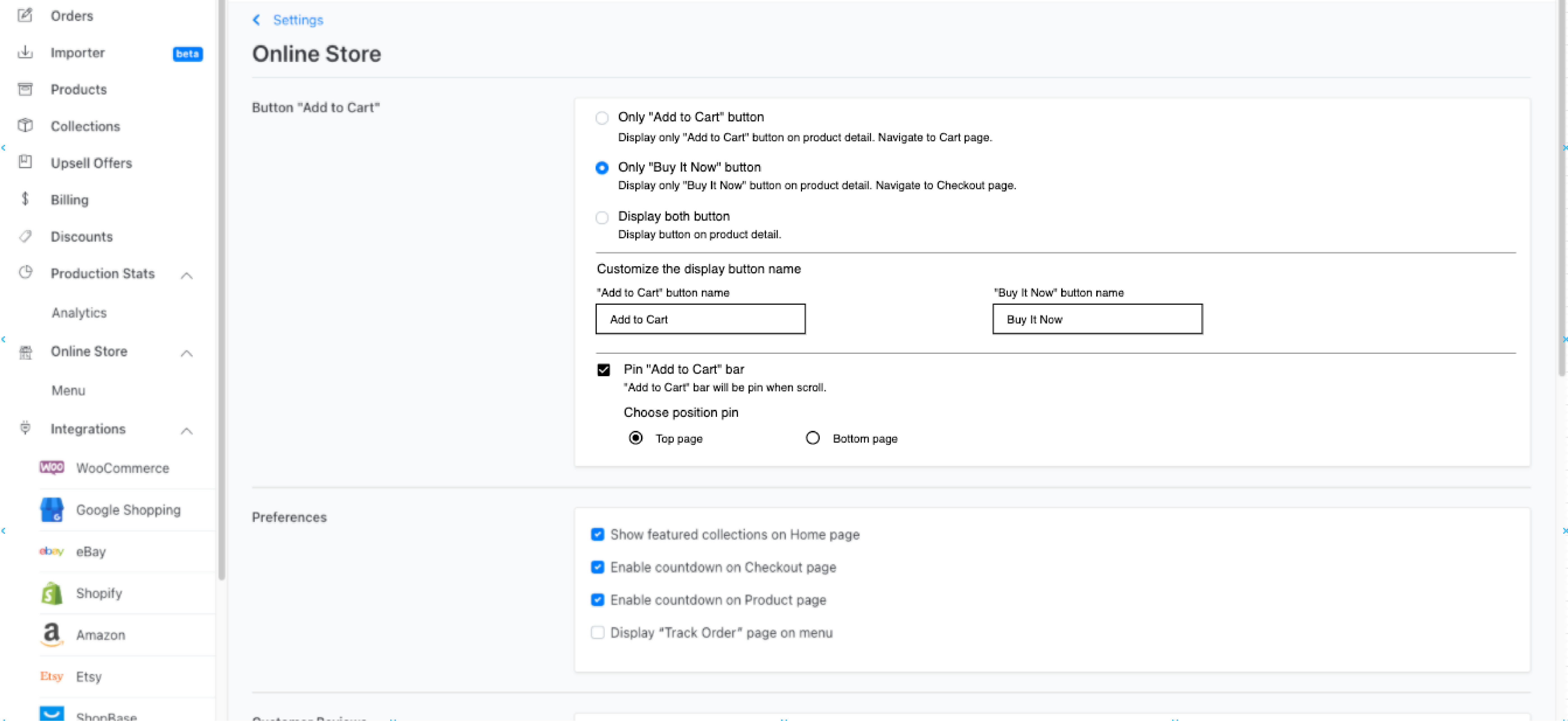
Task: Open the Analytics submenu item
Action: point(79,312)
